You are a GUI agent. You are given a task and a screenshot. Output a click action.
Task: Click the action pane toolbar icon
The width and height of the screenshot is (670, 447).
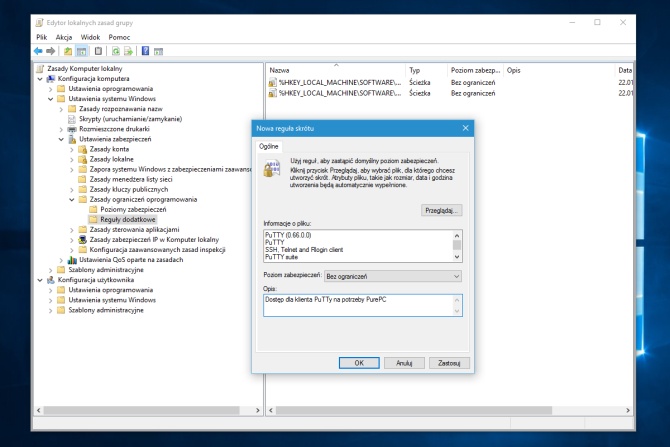point(159,51)
